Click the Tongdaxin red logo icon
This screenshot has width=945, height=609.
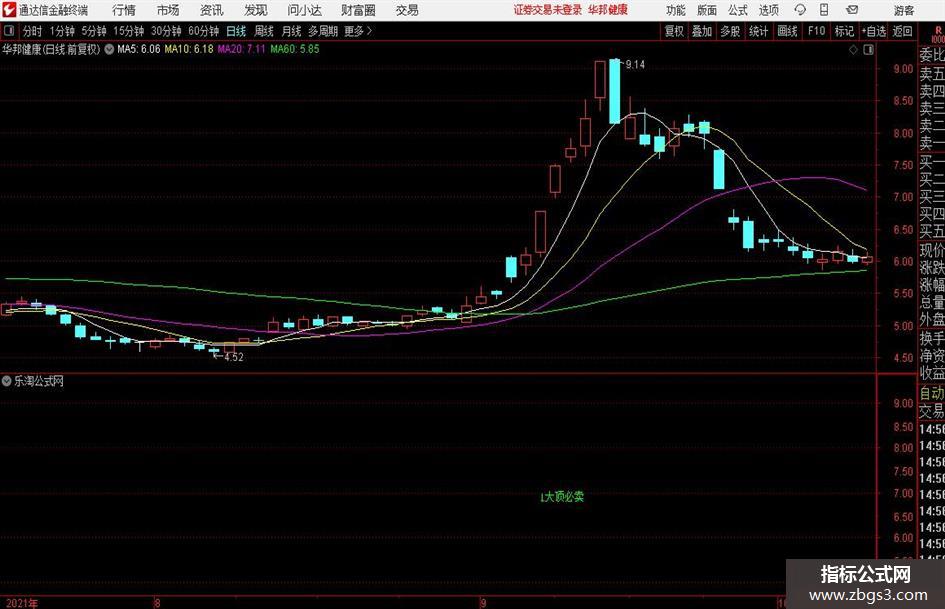click(x=9, y=10)
